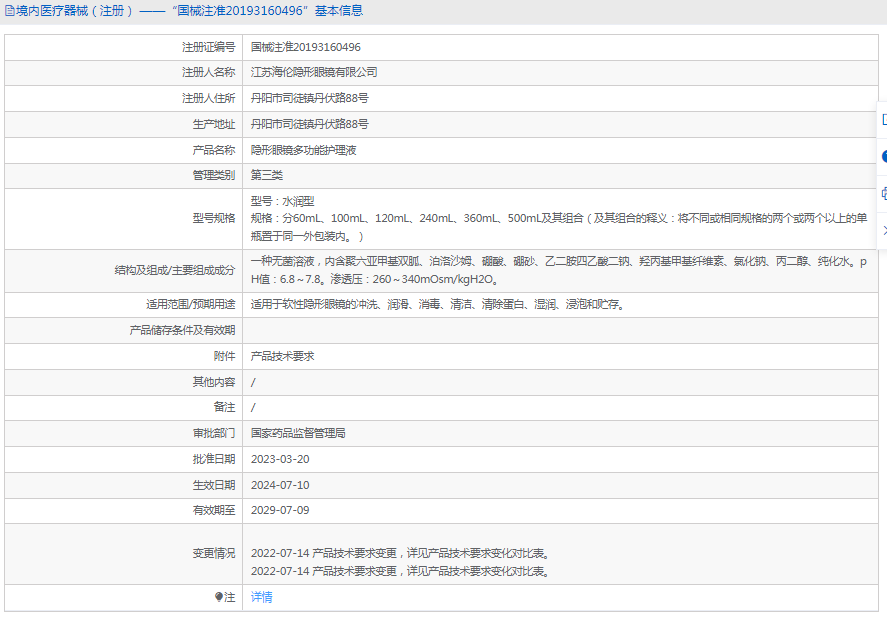This screenshot has width=887, height=617.
Task: Click the document icon before the page title
Action: (x=10, y=11)
